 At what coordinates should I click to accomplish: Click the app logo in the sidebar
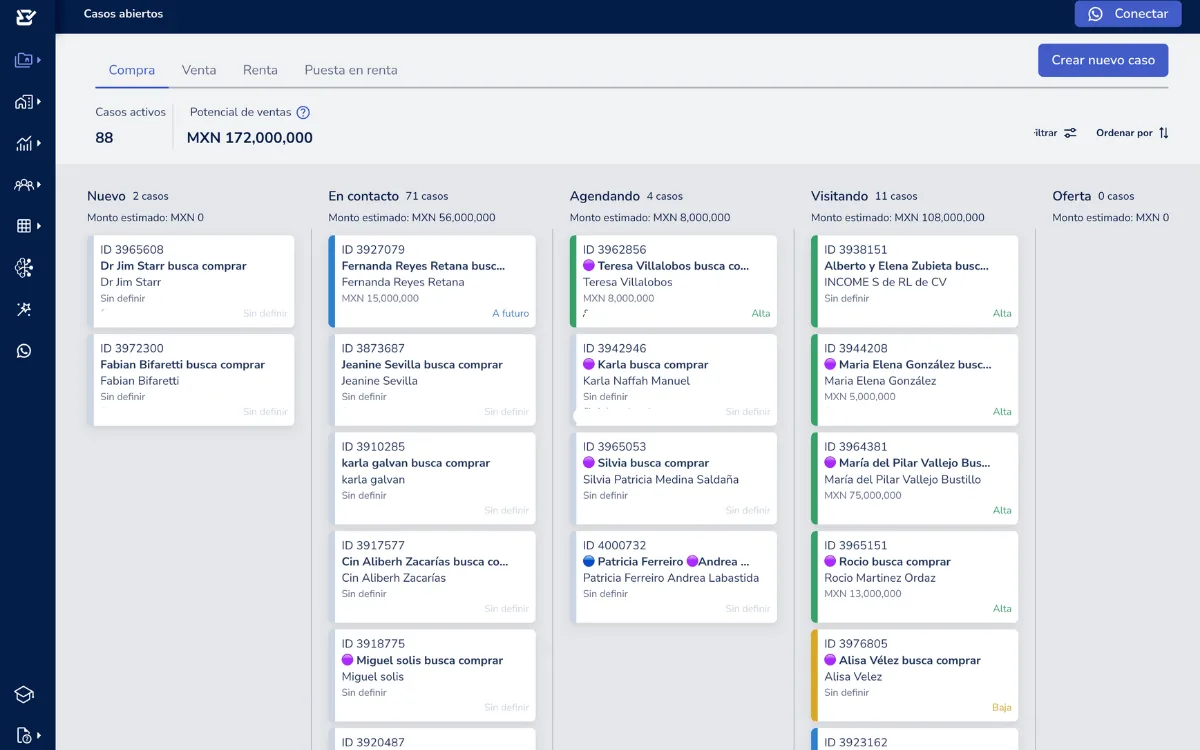tap(26, 16)
